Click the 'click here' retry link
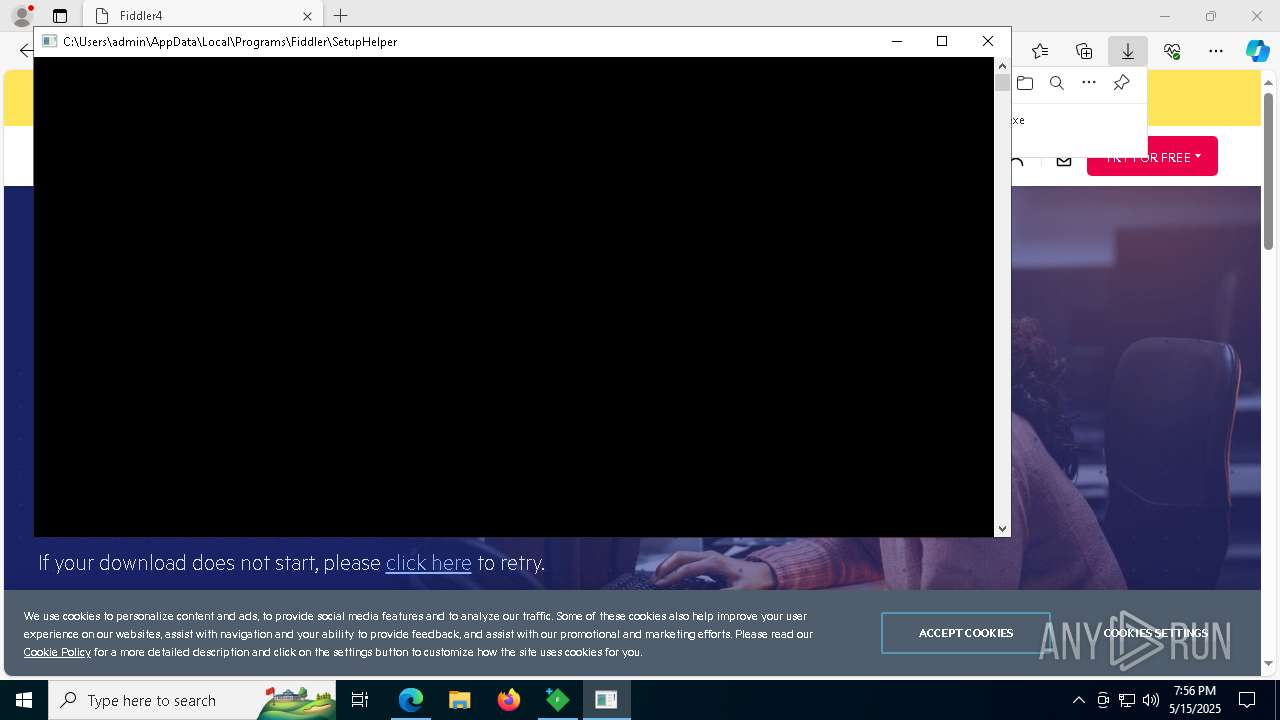1280x720 pixels. point(428,563)
